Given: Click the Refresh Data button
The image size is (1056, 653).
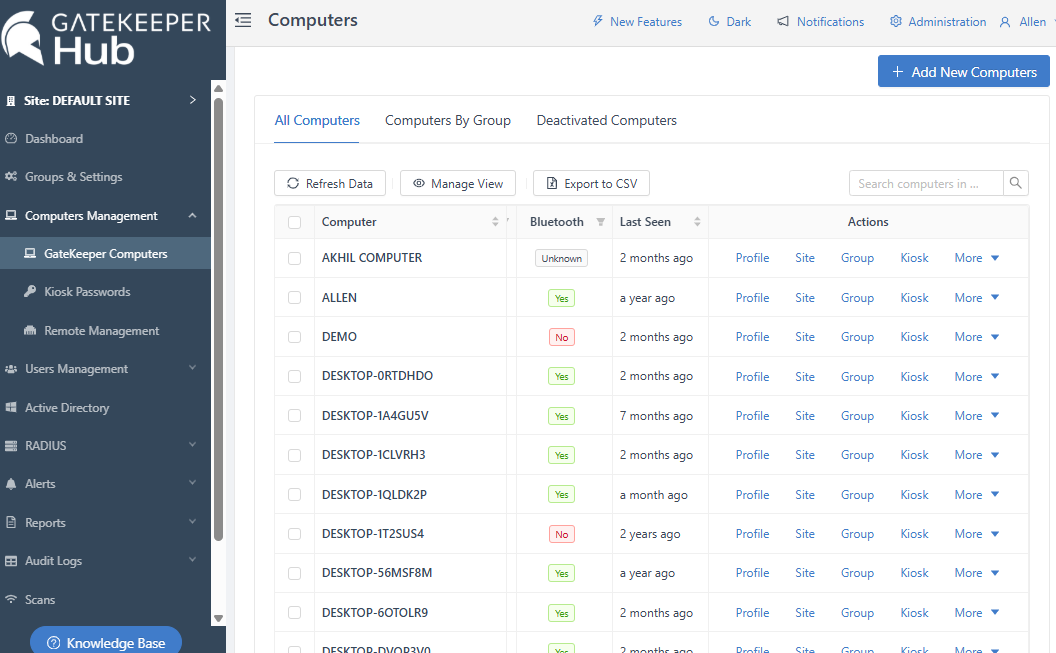Looking at the screenshot, I should pos(330,183).
